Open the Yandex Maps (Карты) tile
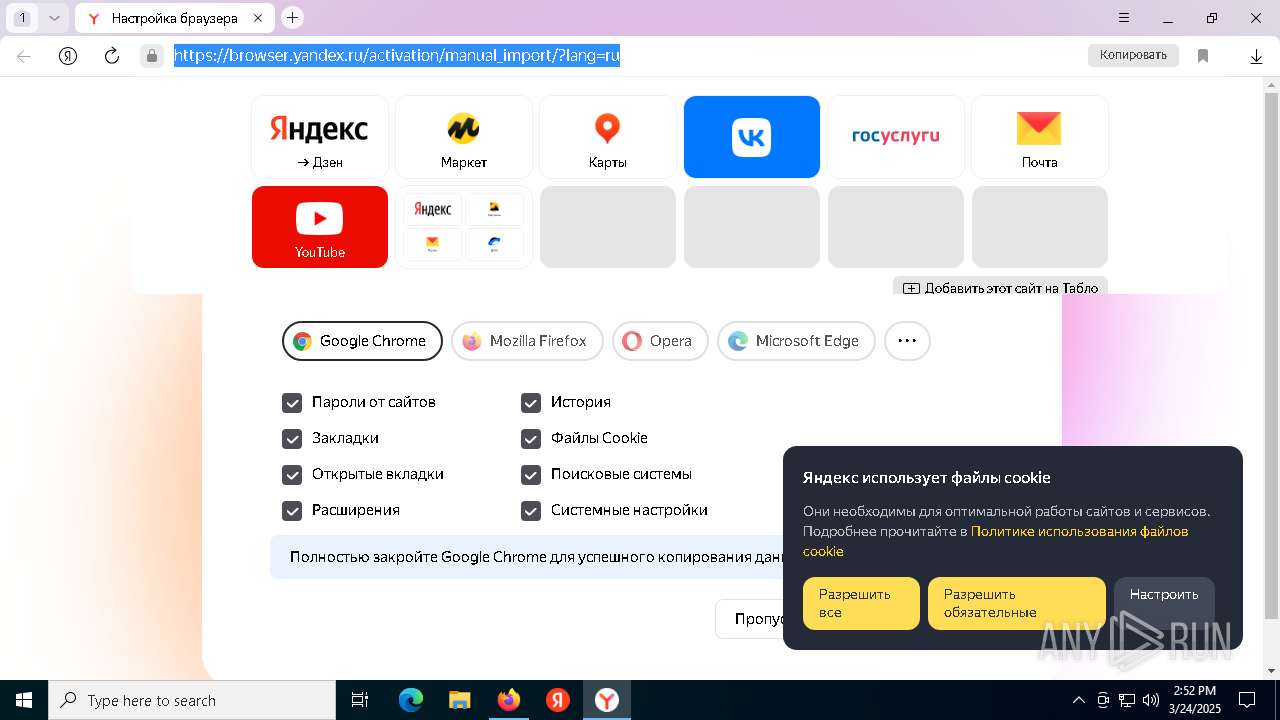The image size is (1280, 720). (608, 137)
